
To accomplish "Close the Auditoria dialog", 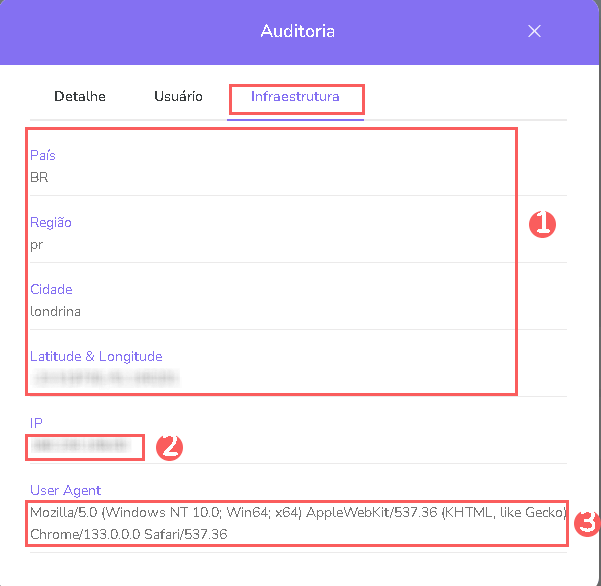I will click(534, 31).
